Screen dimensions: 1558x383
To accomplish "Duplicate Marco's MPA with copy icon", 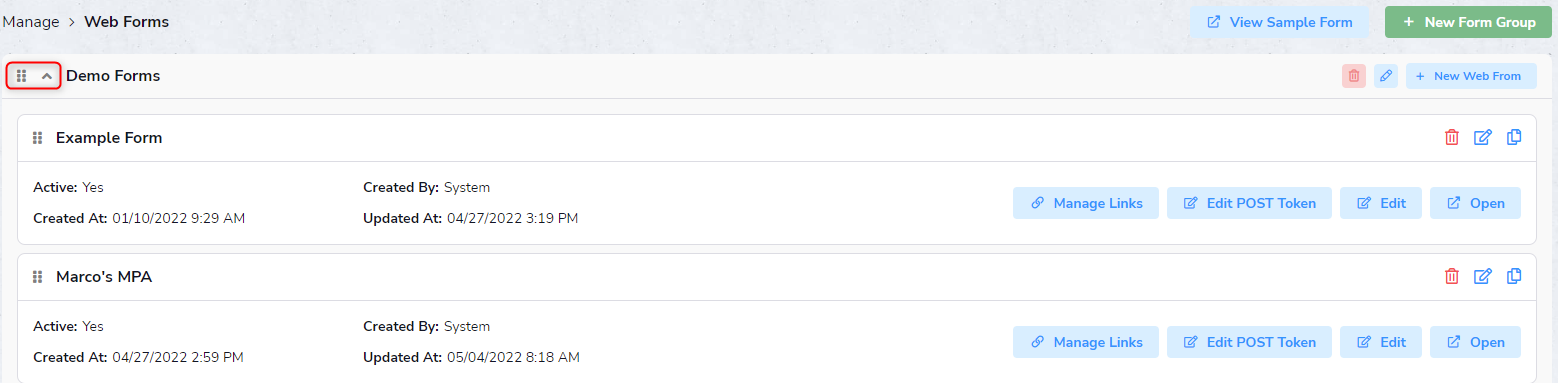I will [x=1514, y=276].
